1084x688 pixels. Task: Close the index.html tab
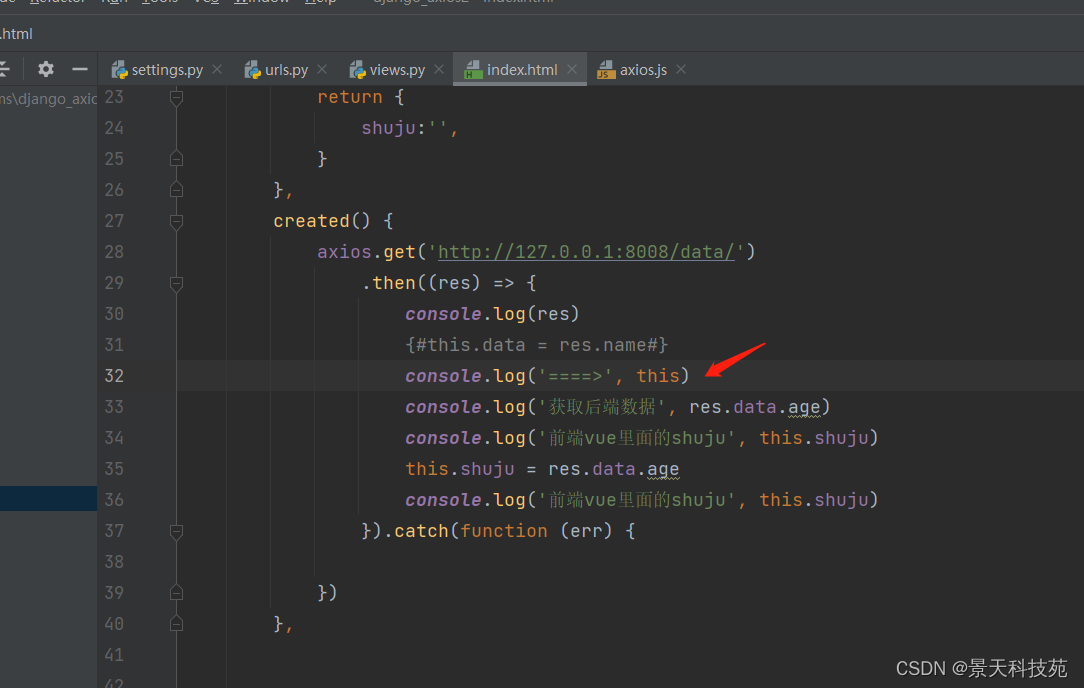[572, 69]
